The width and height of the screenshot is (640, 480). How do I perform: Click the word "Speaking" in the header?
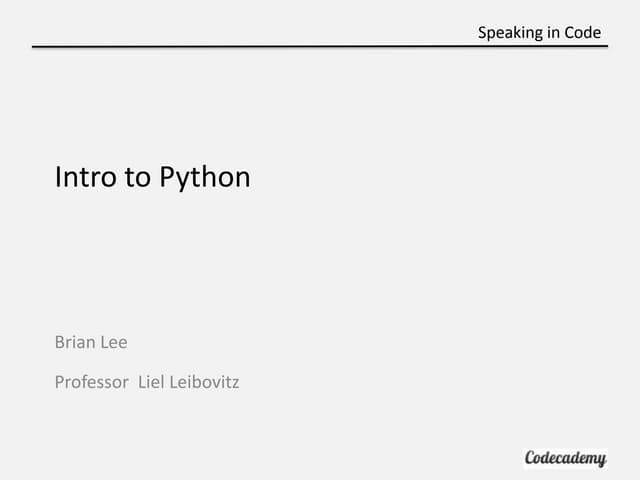point(509,32)
